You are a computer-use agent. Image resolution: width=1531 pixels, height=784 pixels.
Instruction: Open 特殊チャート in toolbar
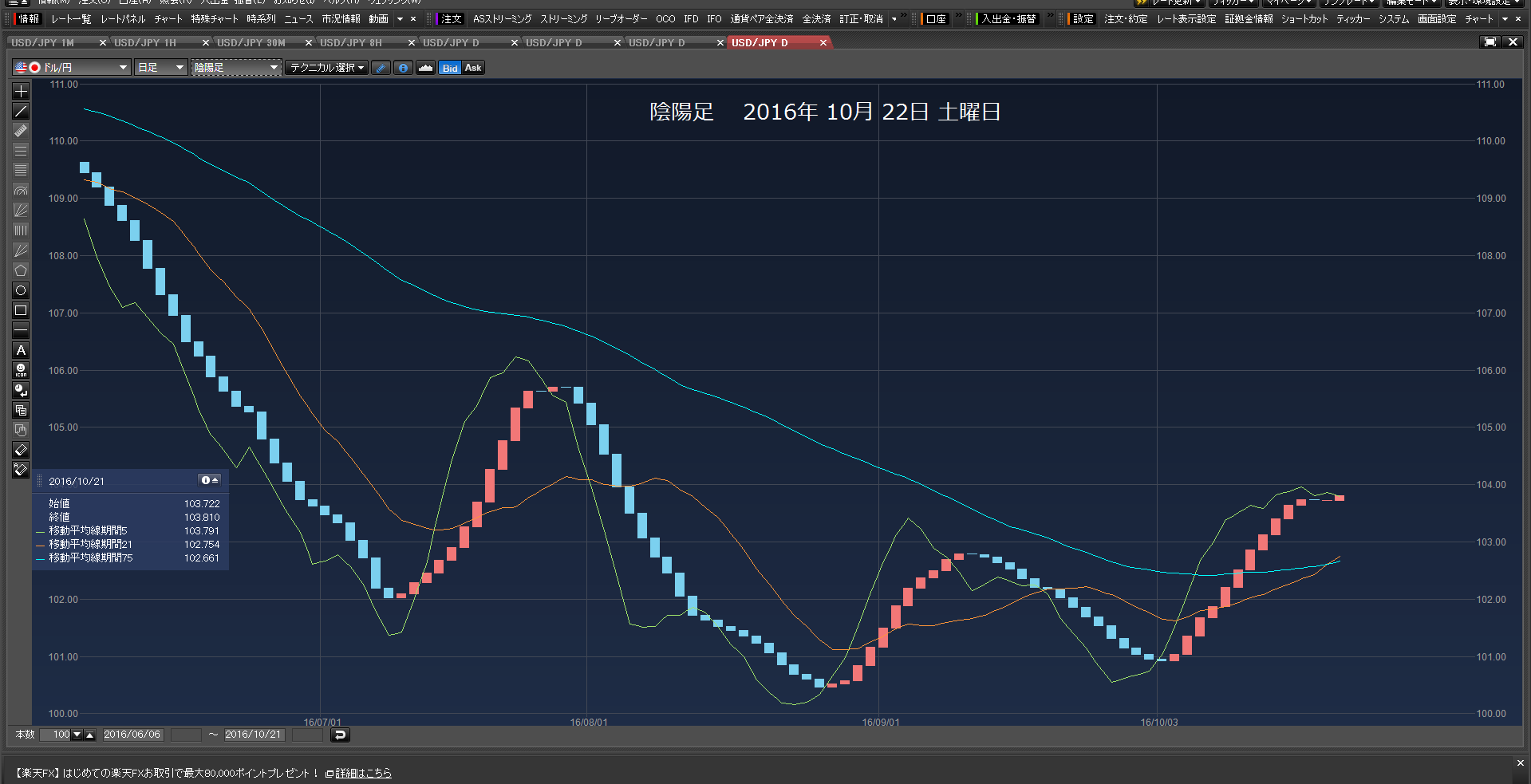point(215,19)
